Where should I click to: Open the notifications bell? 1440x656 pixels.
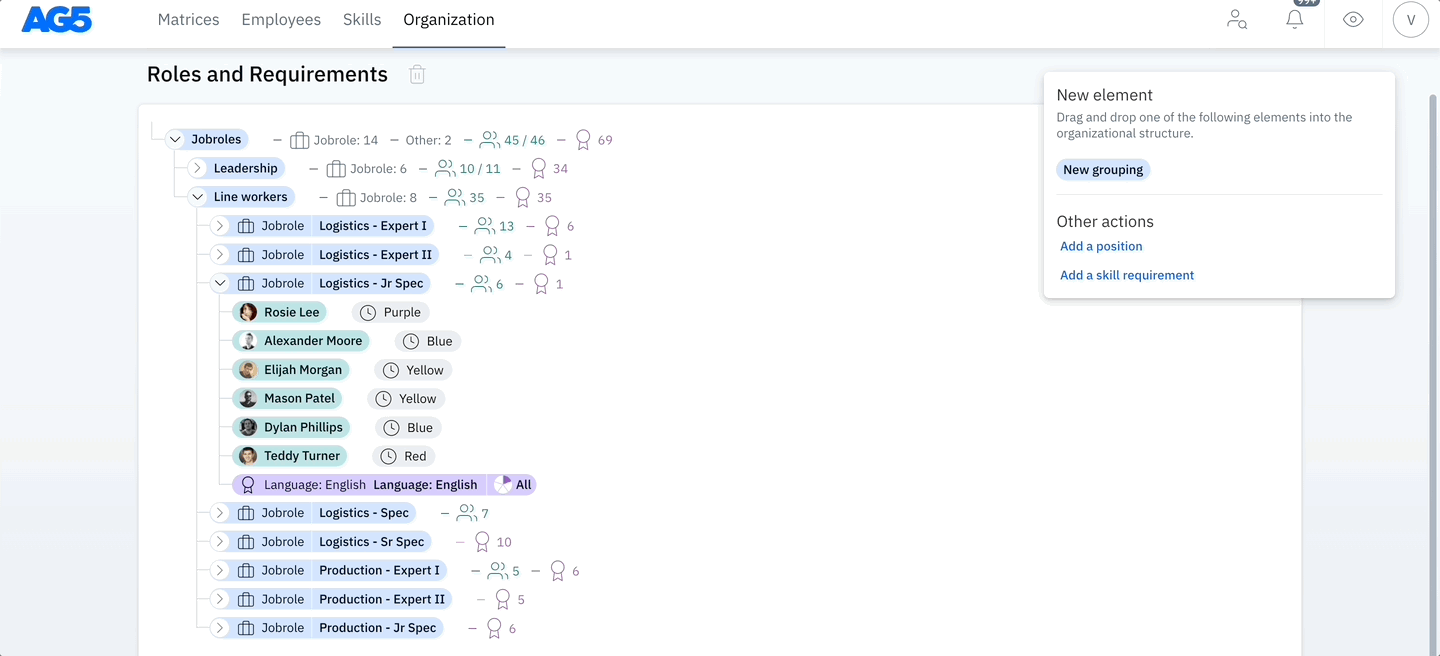coord(1295,20)
